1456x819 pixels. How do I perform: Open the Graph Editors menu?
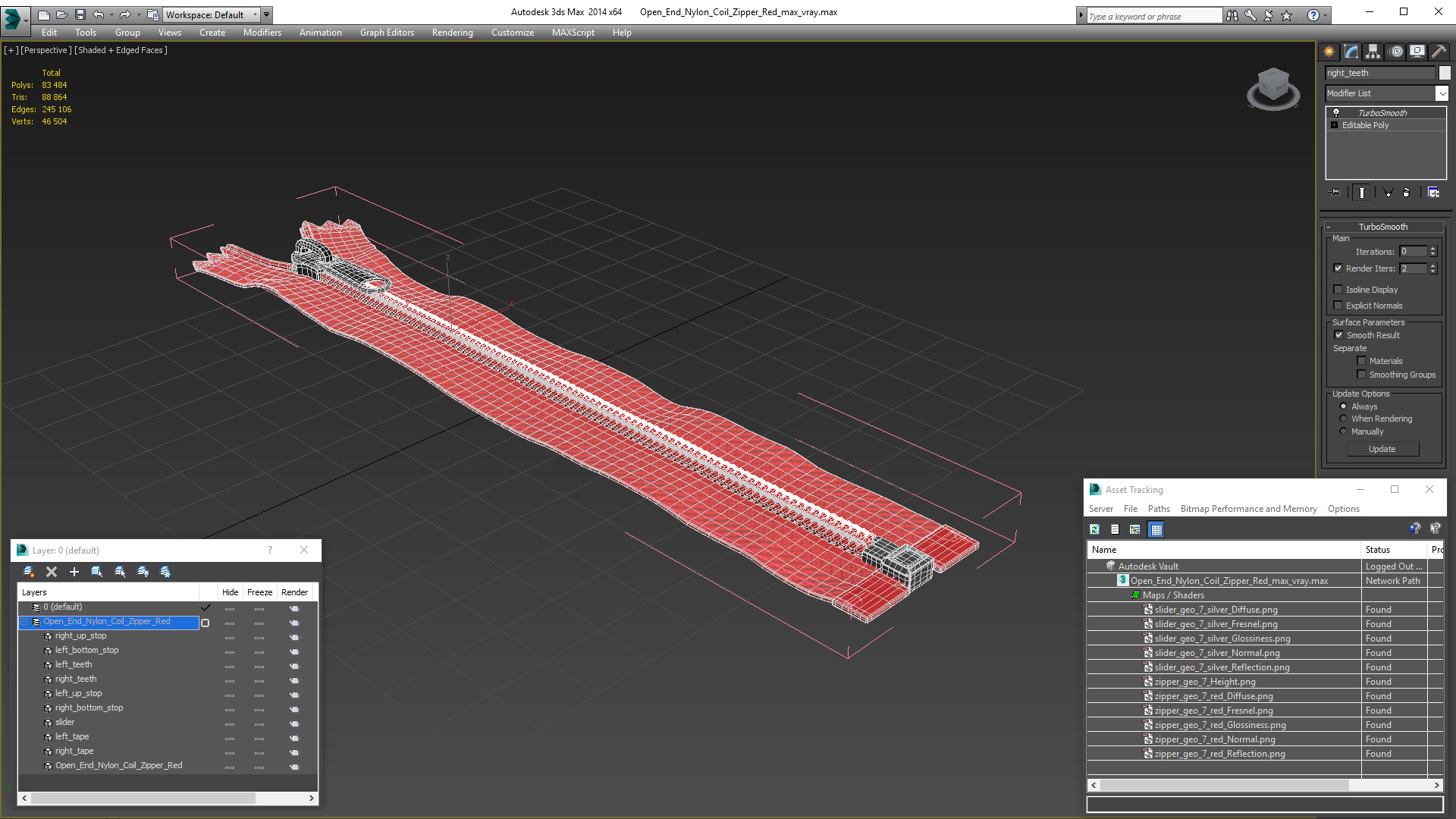coord(387,33)
